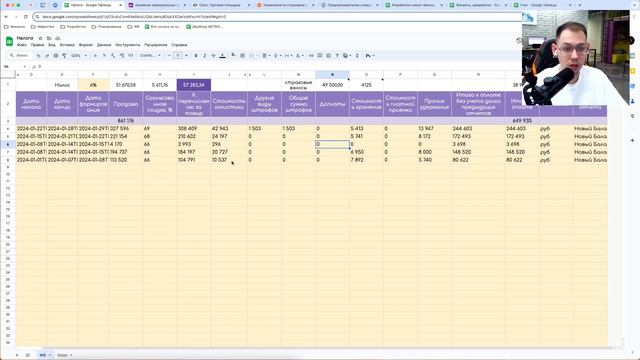Open the Данные menu
Image resolution: width=640 pixels, height=360 pixels.
point(104,45)
